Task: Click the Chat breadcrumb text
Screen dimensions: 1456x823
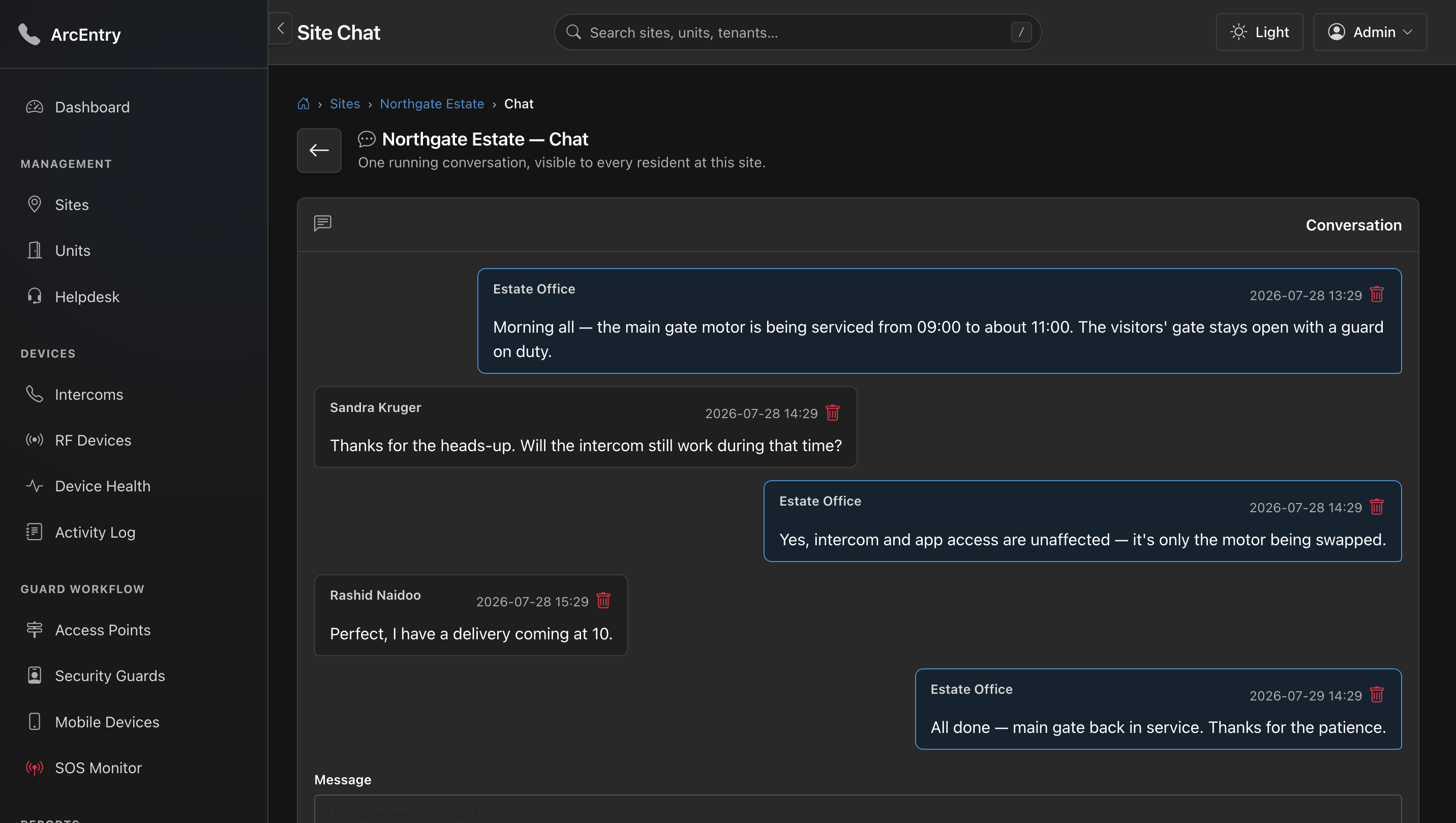Action: [x=519, y=104]
